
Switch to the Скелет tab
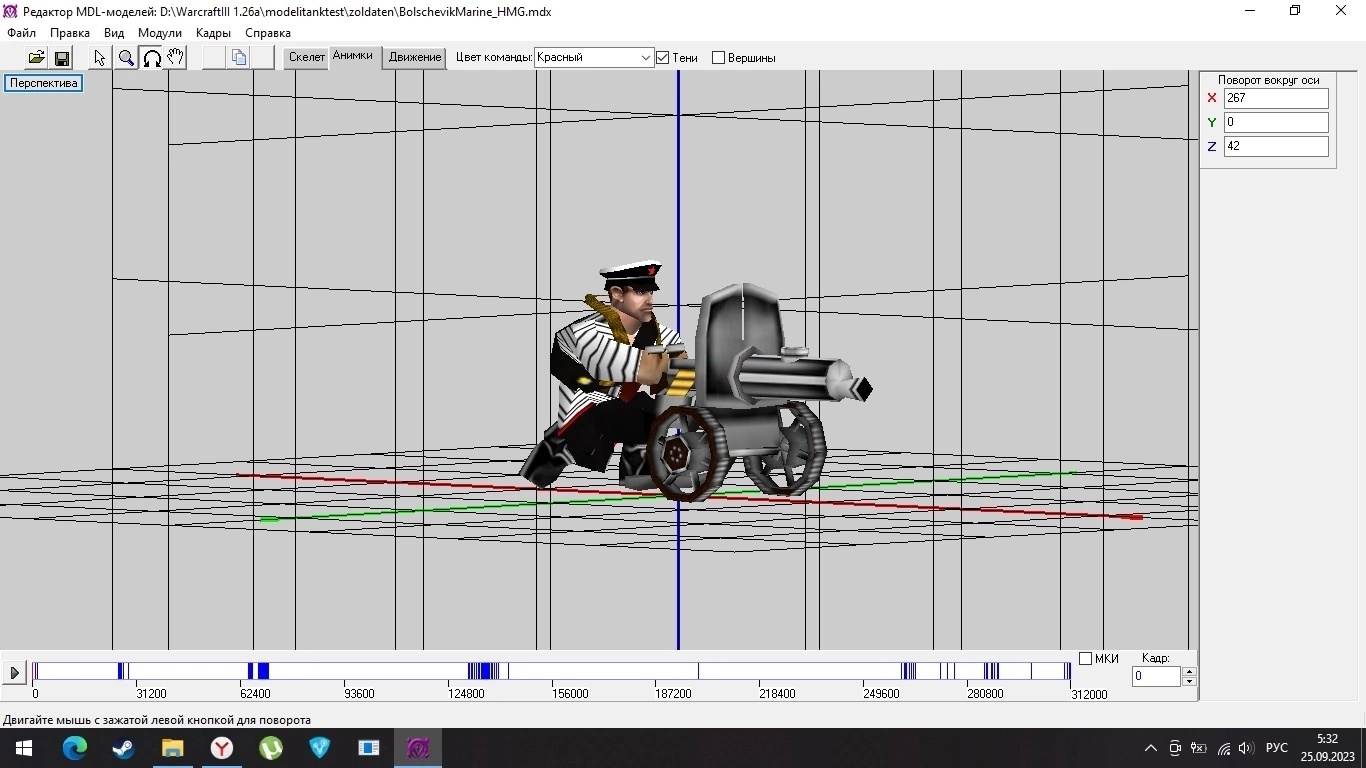tap(307, 57)
